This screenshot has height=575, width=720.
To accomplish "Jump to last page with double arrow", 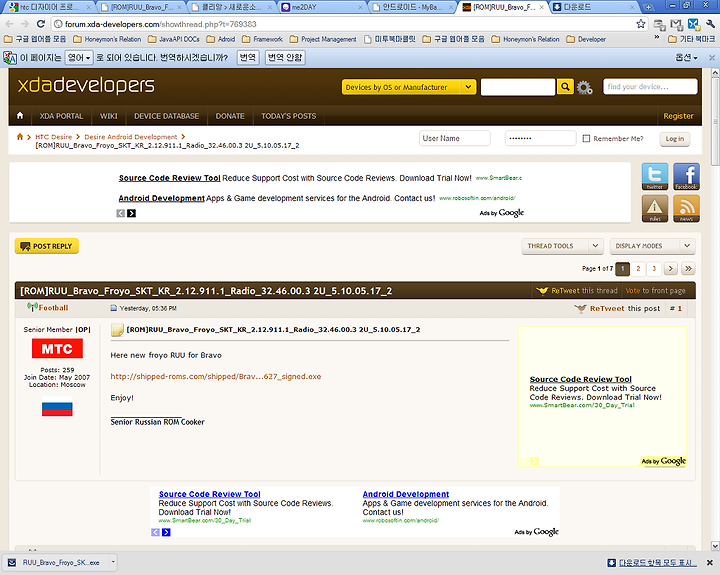I will 688,269.
